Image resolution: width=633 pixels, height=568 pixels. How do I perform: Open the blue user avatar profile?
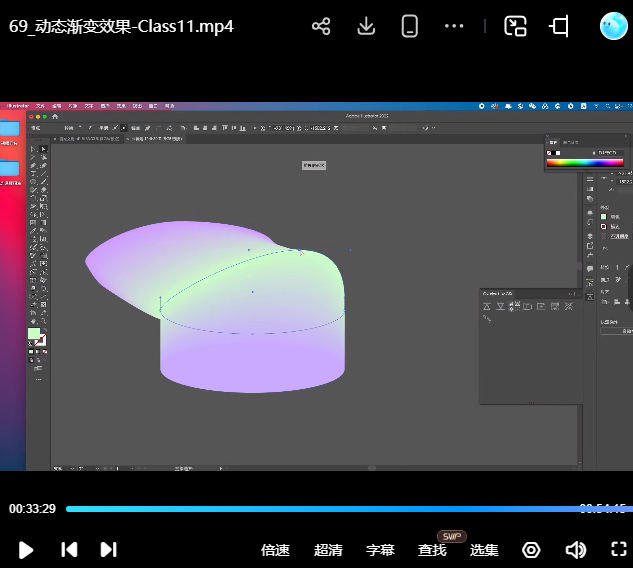pos(612,27)
